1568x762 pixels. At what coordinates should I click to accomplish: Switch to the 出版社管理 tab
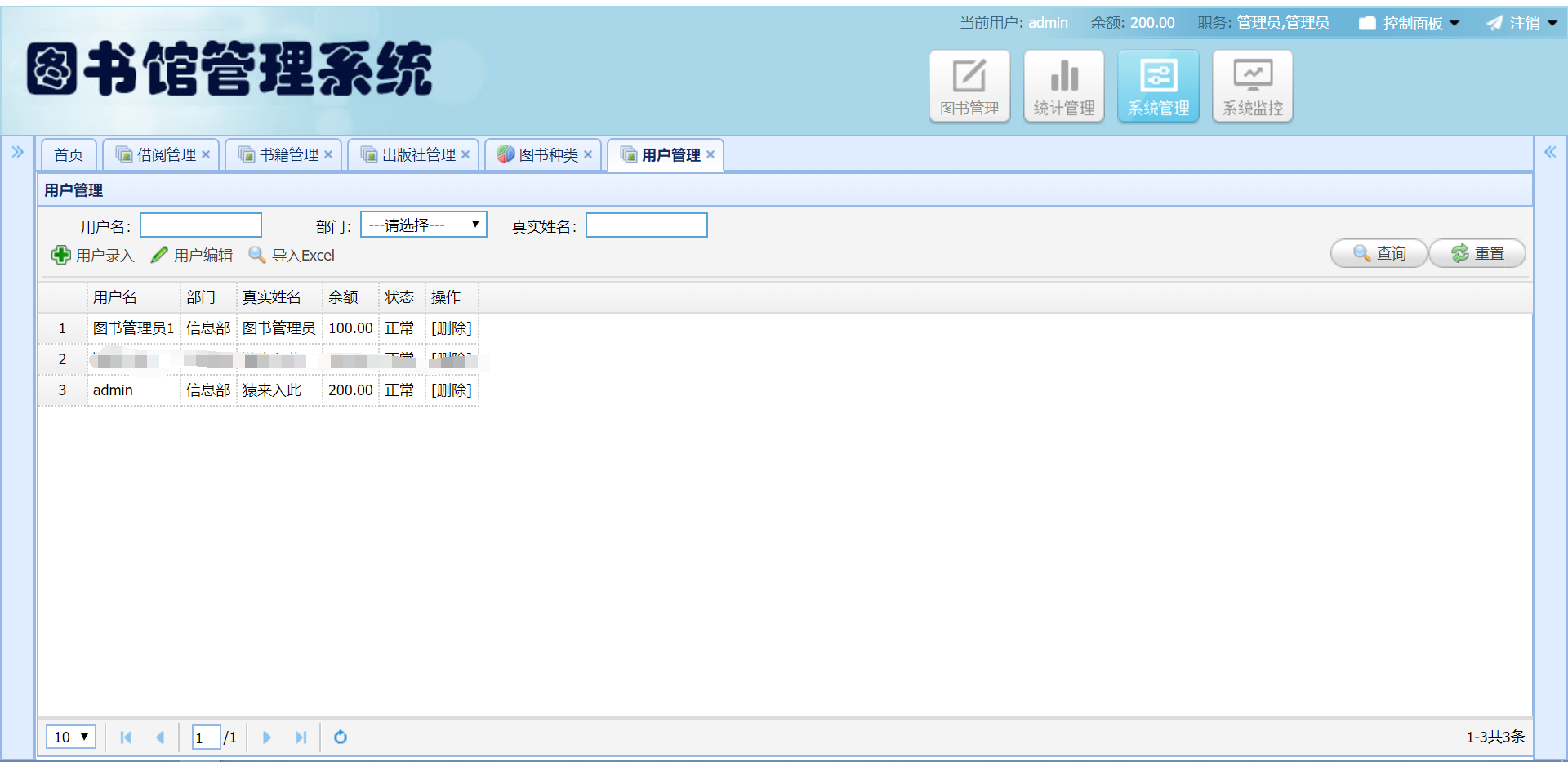tap(412, 154)
